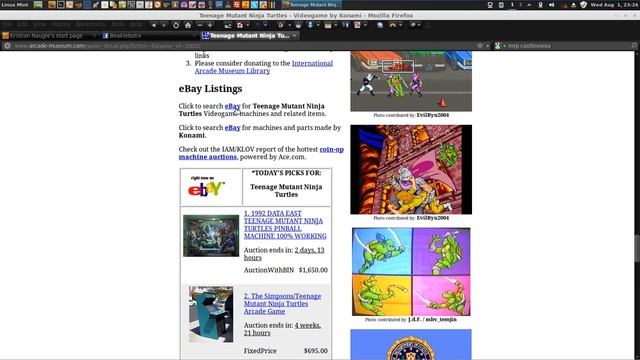640x360 pixels.
Task: Select the Teenage Mutant Ninja Turtles tab
Action: coord(249,36)
